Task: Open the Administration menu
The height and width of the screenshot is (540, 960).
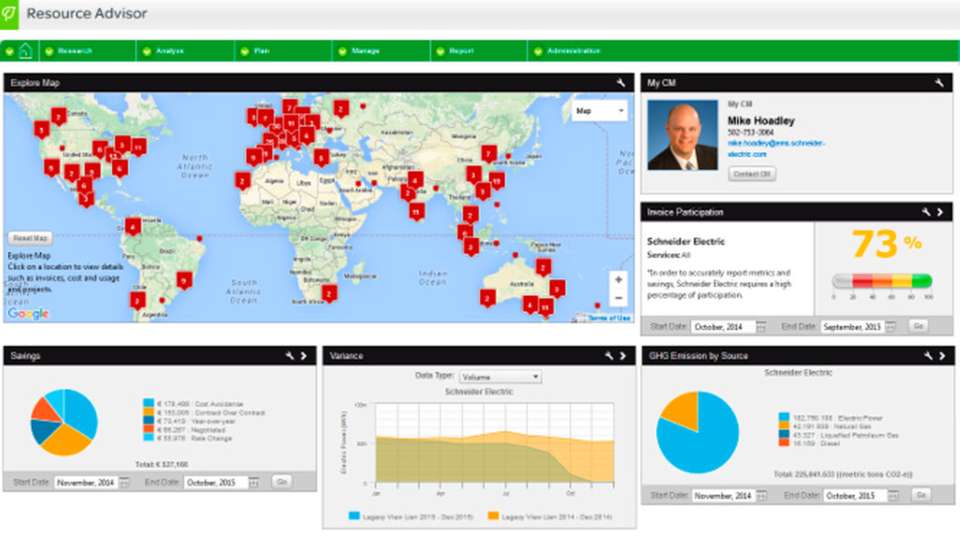Action: (x=573, y=51)
